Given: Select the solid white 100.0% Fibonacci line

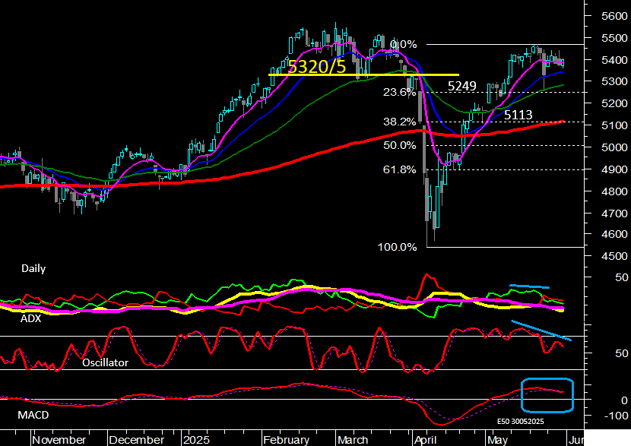Looking at the screenshot, I should (505, 247).
